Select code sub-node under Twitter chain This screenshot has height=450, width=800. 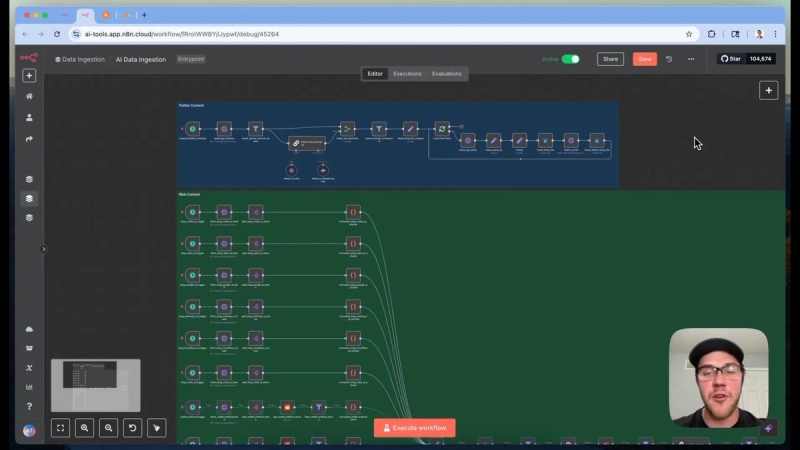[323, 170]
